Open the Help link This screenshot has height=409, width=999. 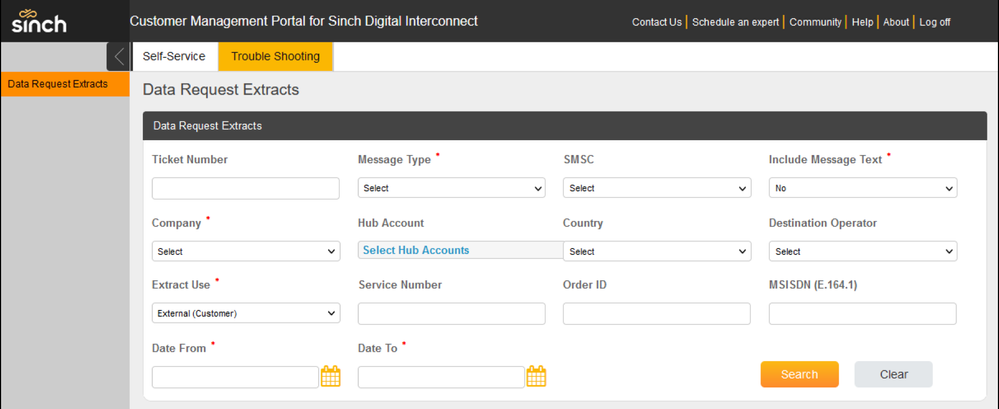point(862,22)
